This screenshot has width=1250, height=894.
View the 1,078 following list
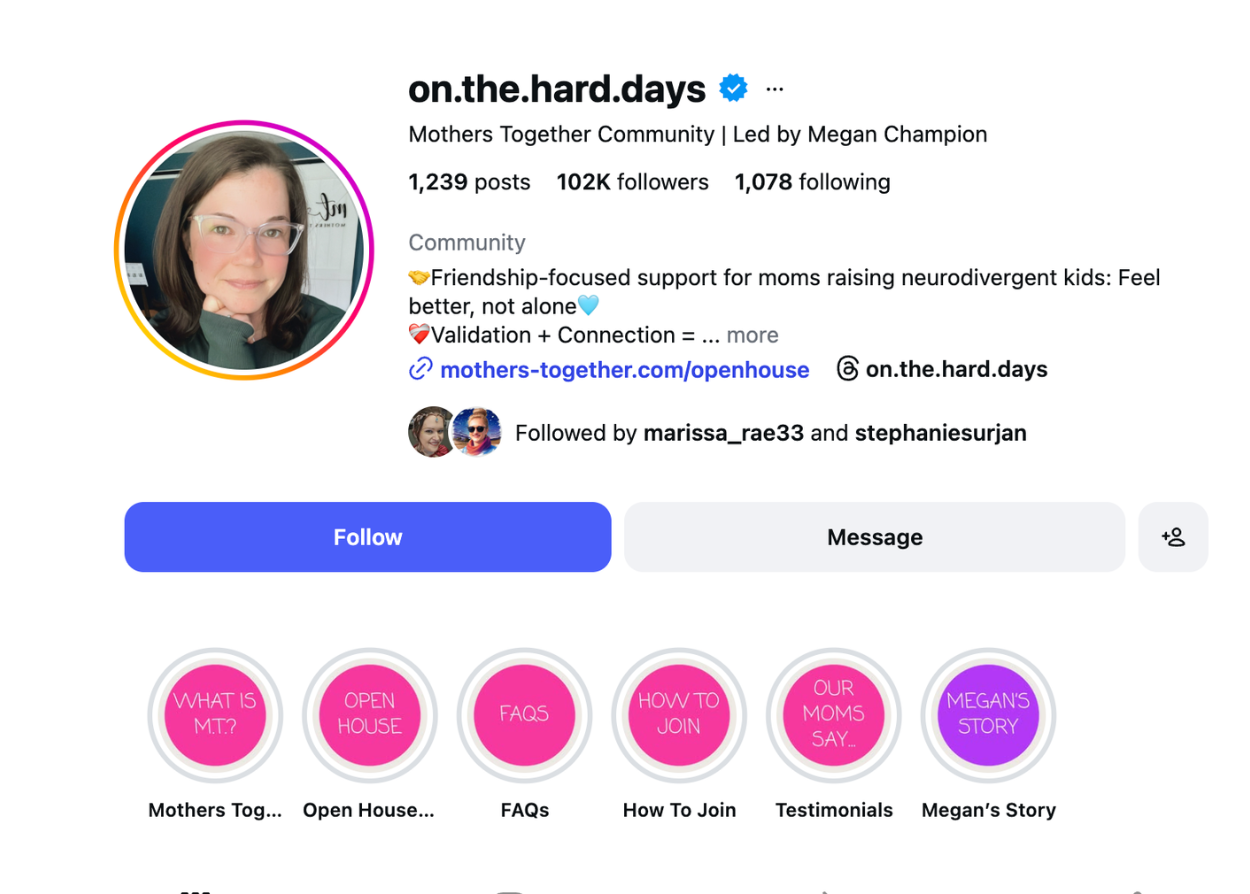point(813,182)
